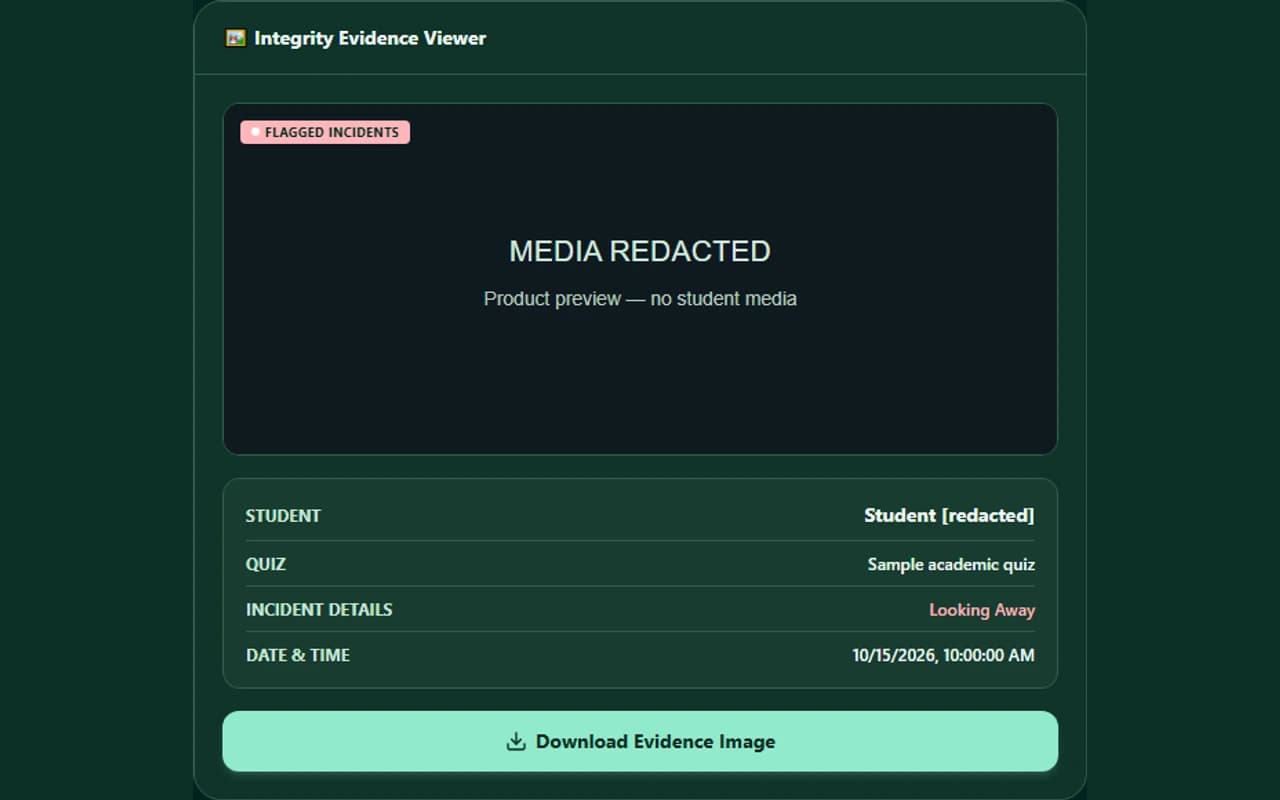Click "Product preview — no student media" text
The image size is (1280, 800).
[640, 298]
